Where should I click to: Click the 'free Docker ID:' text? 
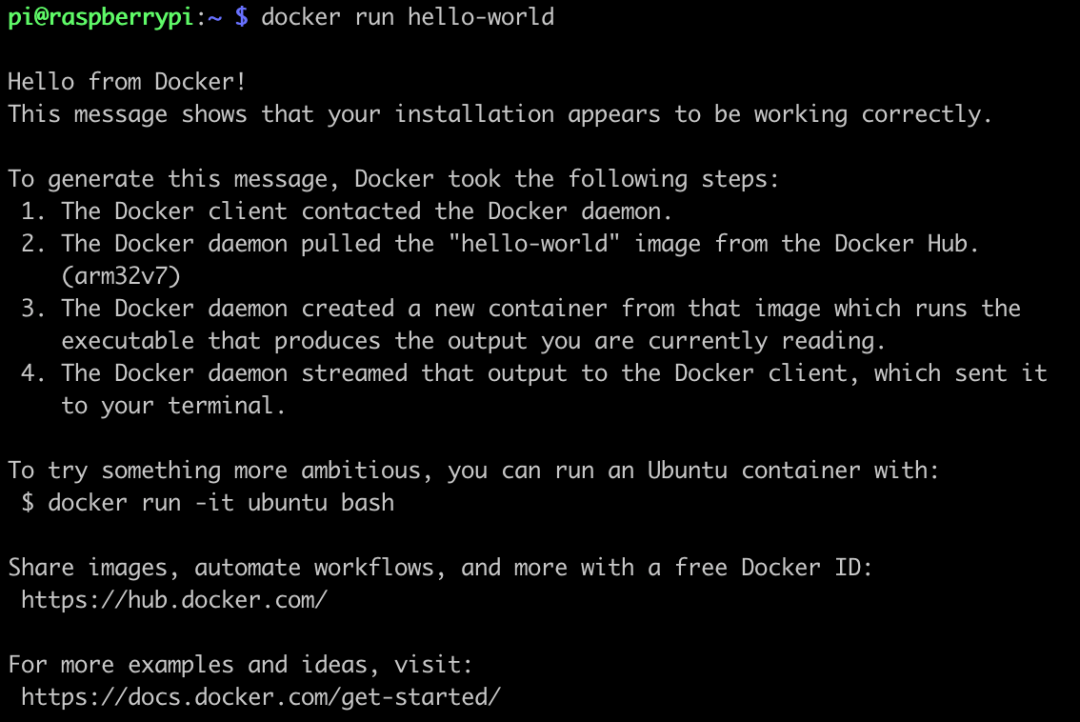pyautogui.click(x=773, y=568)
